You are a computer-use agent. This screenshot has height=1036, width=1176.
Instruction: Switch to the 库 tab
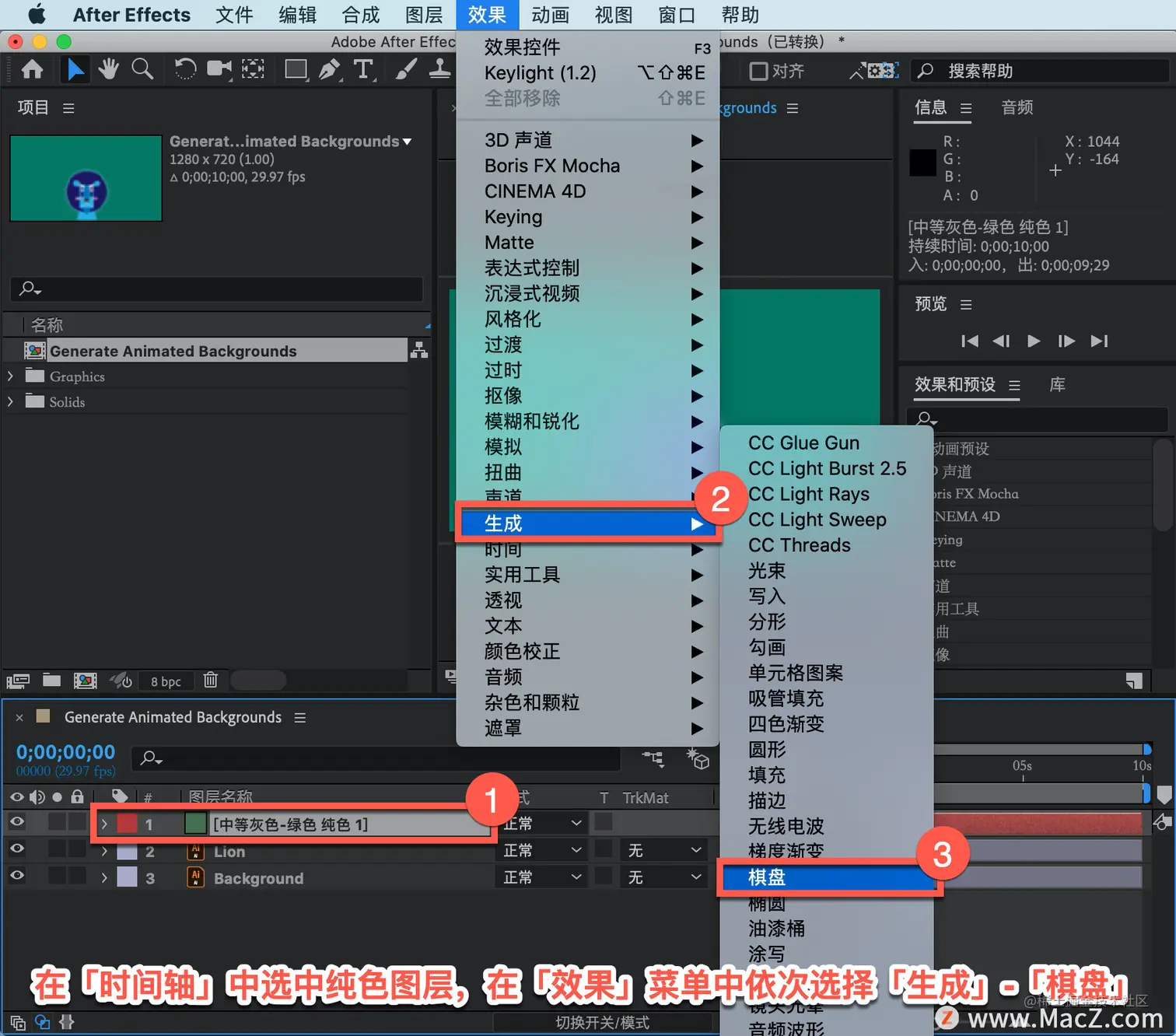click(x=1058, y=384)
